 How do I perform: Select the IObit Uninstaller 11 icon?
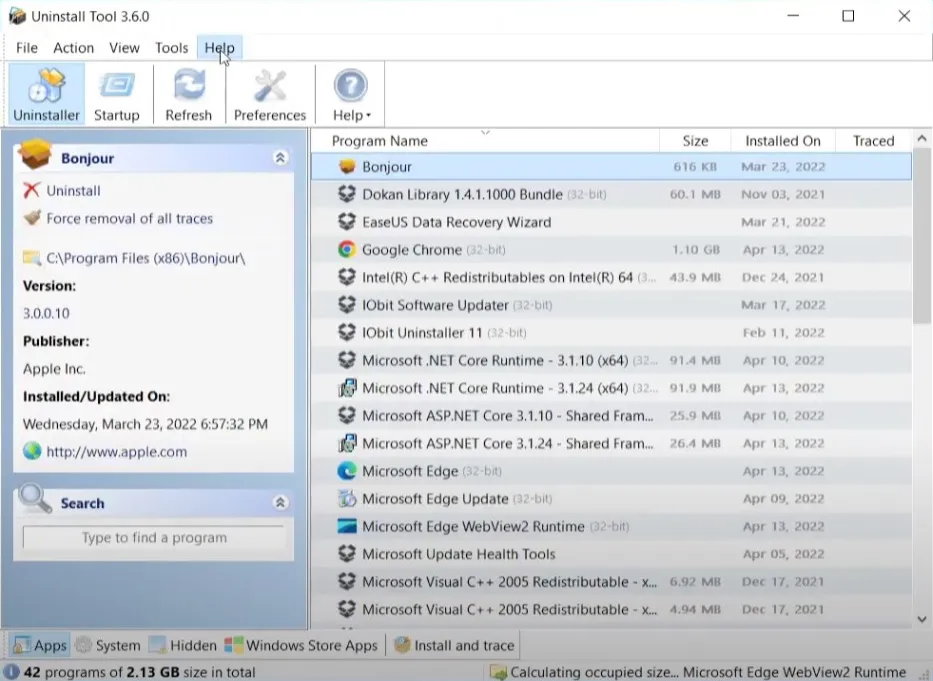pos(347,333)
